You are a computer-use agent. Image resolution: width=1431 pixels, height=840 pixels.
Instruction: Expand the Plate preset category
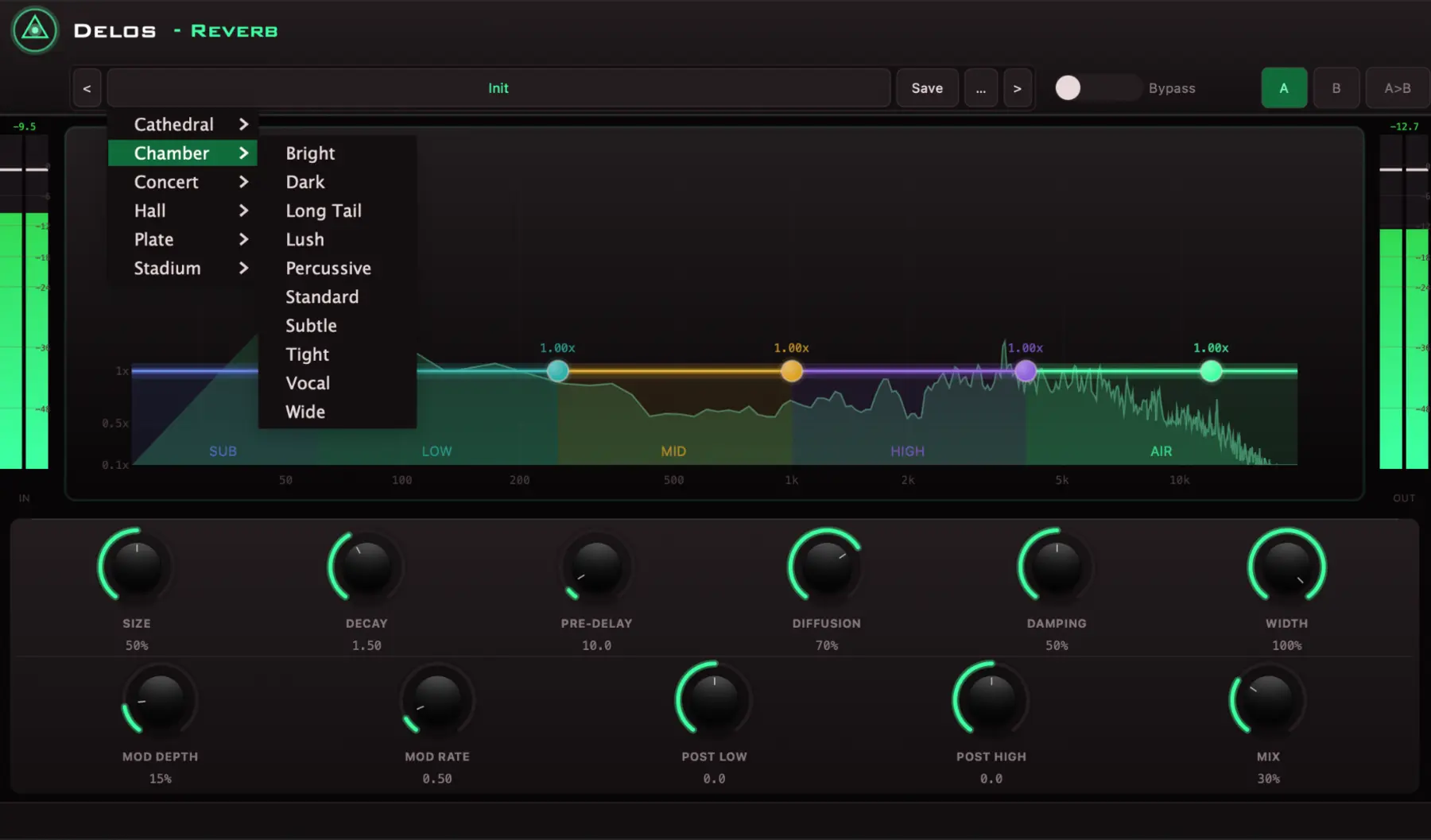[x=183, y=239]
